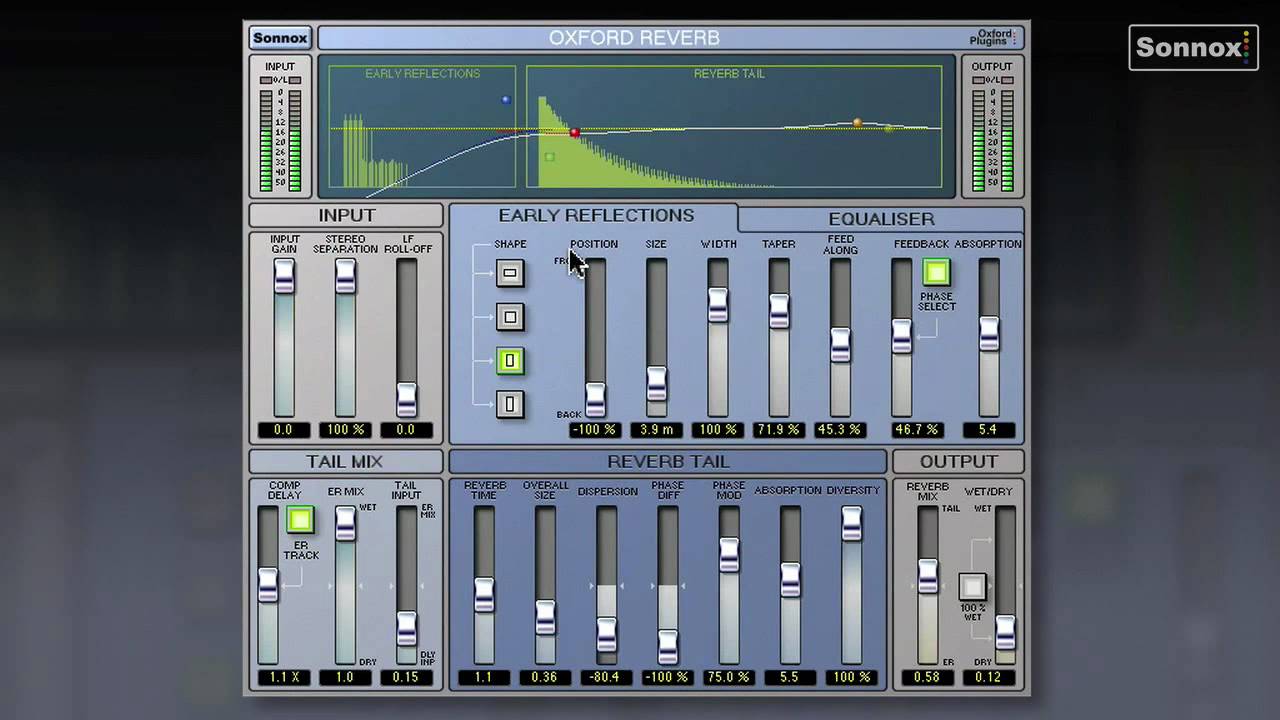Select the highlighted green room shape button
The image size is (1280, 720).
point(510,361)
